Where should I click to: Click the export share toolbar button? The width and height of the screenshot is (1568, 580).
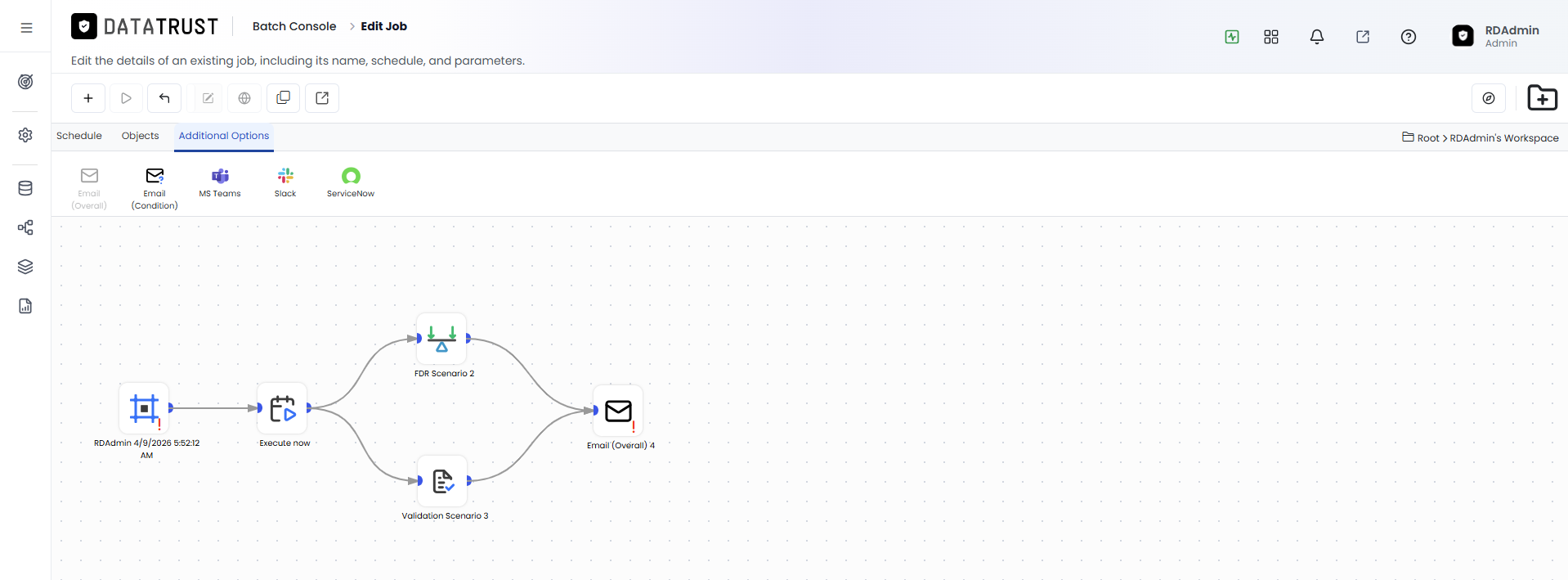click(322, 98)
